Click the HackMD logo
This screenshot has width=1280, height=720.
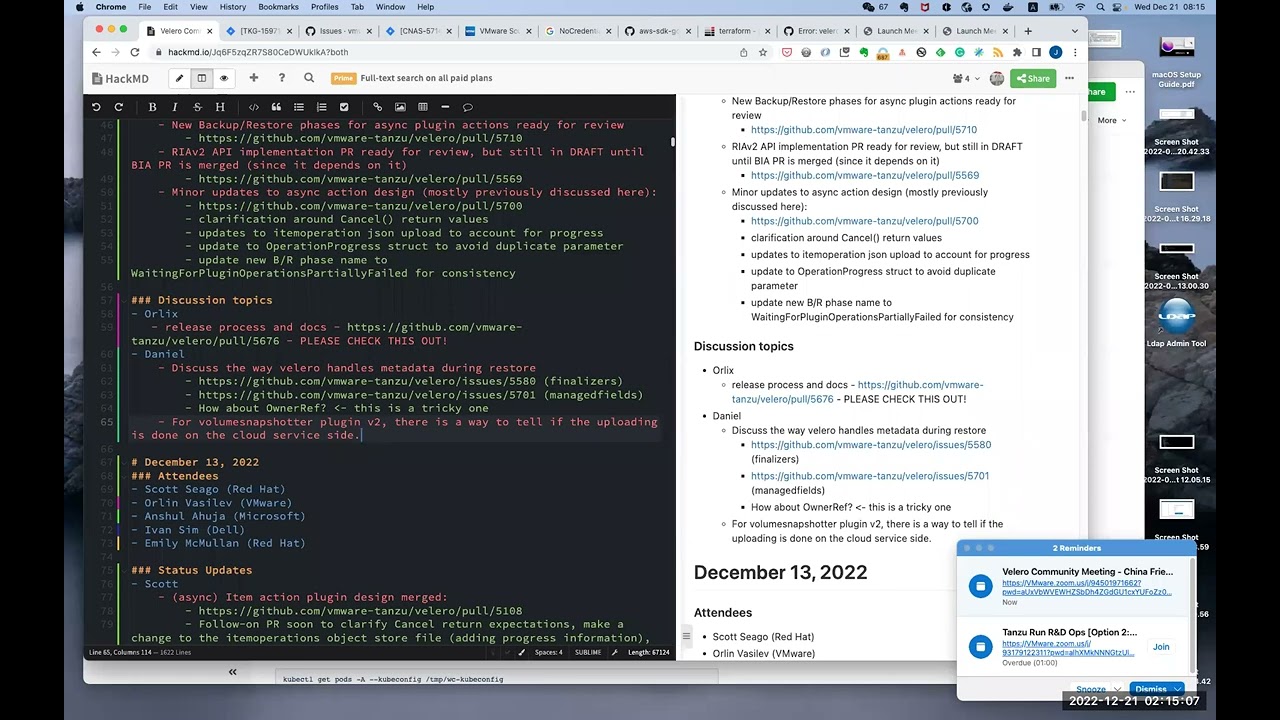(120, 78)
